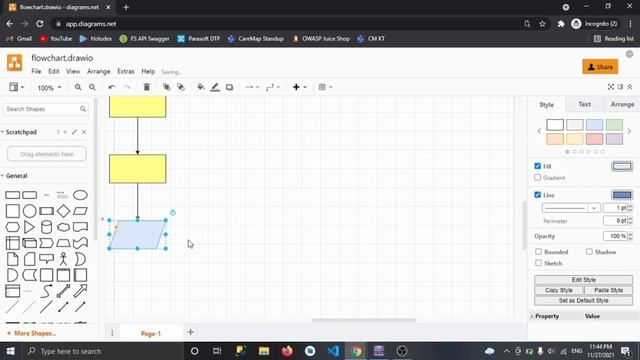Toggle format panel icon

pos(620,87)
